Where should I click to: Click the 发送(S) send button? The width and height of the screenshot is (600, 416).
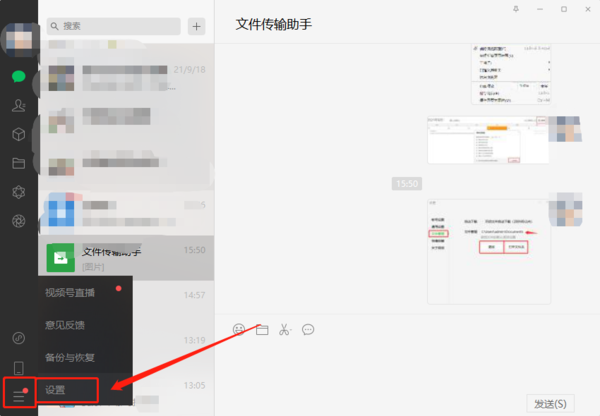coord(550,404)
